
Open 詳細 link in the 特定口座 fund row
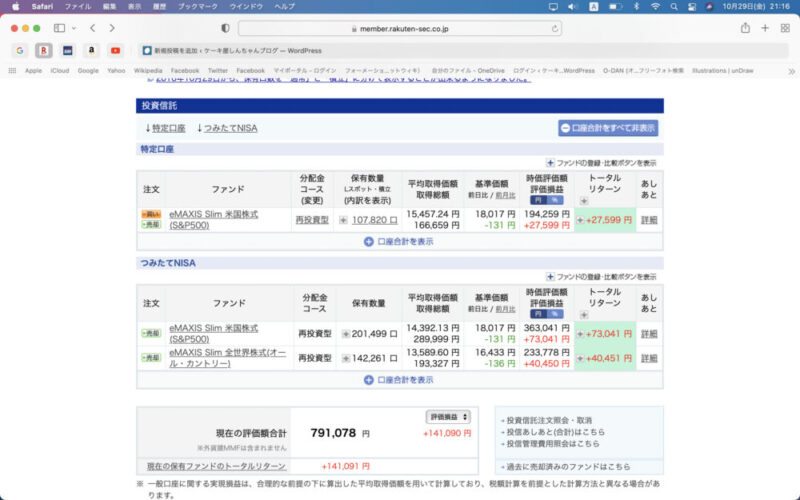tap(649, 220)
